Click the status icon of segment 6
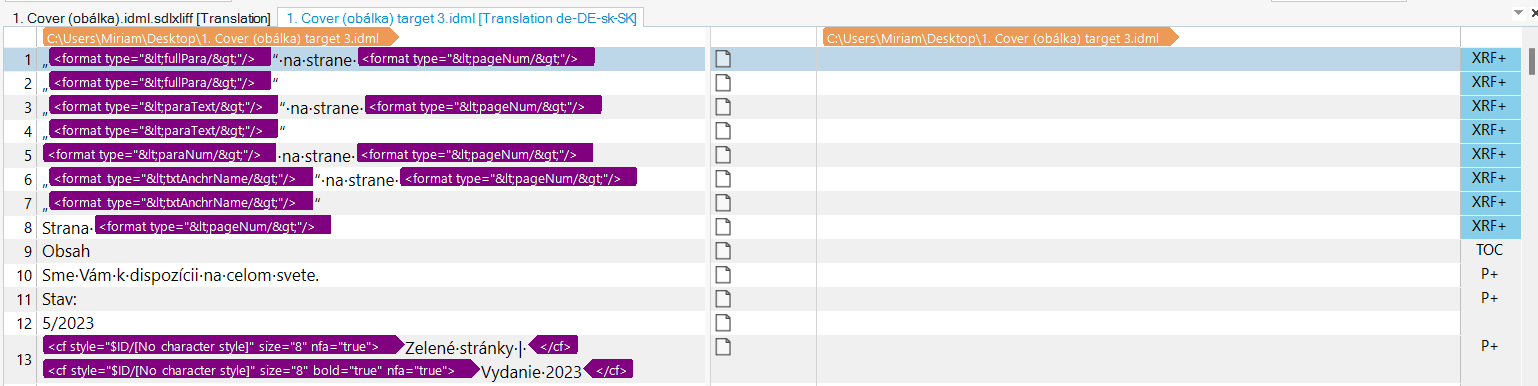 tap(722, 178)
